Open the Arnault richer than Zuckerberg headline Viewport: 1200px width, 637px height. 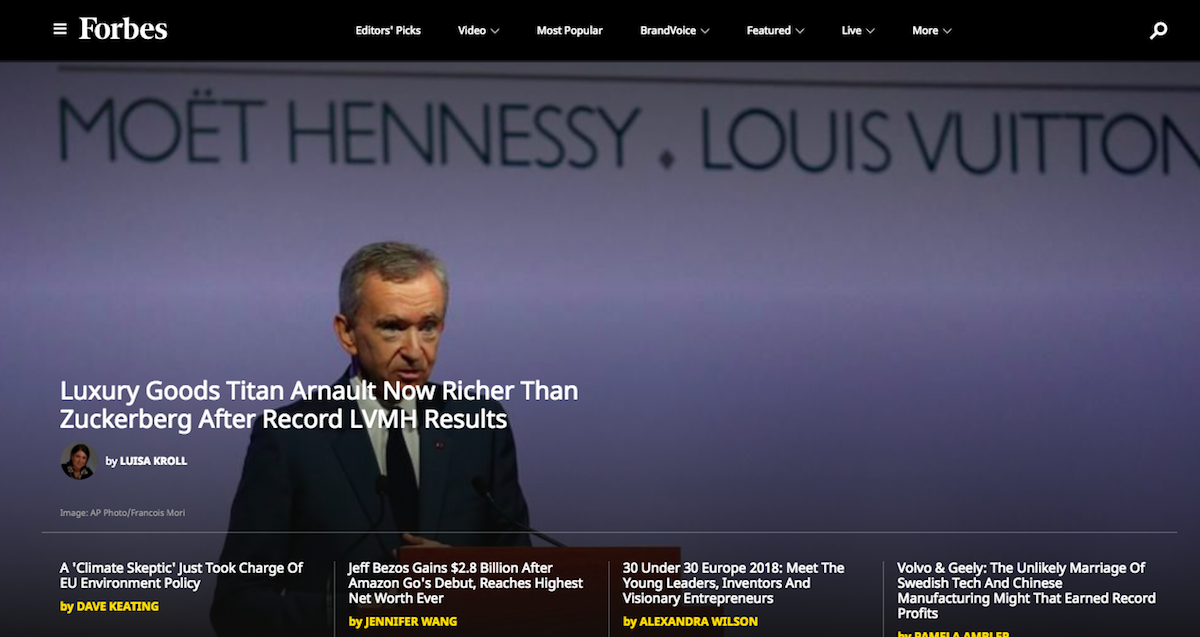pos(319,404)
